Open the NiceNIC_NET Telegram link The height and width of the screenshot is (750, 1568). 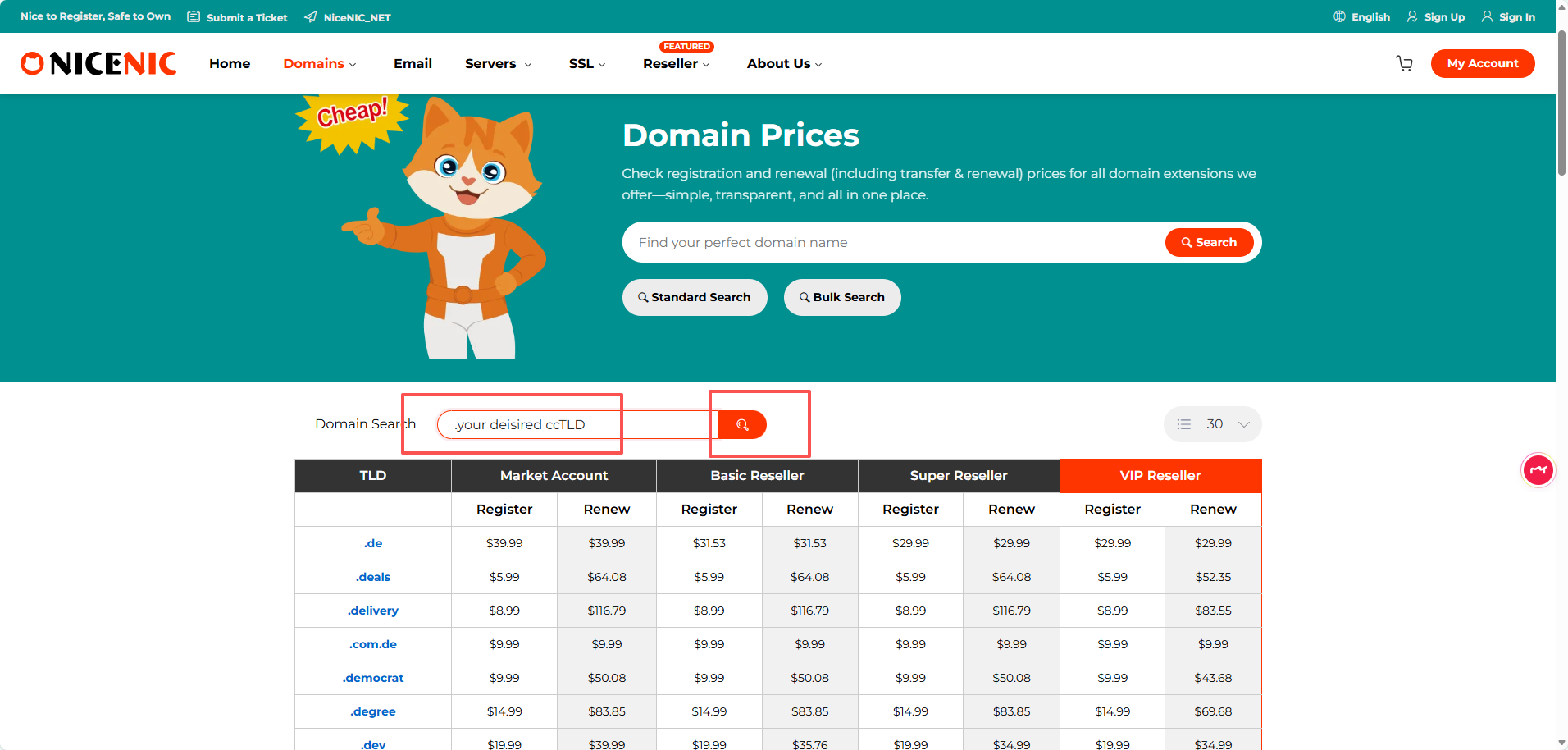click(348, 17)
